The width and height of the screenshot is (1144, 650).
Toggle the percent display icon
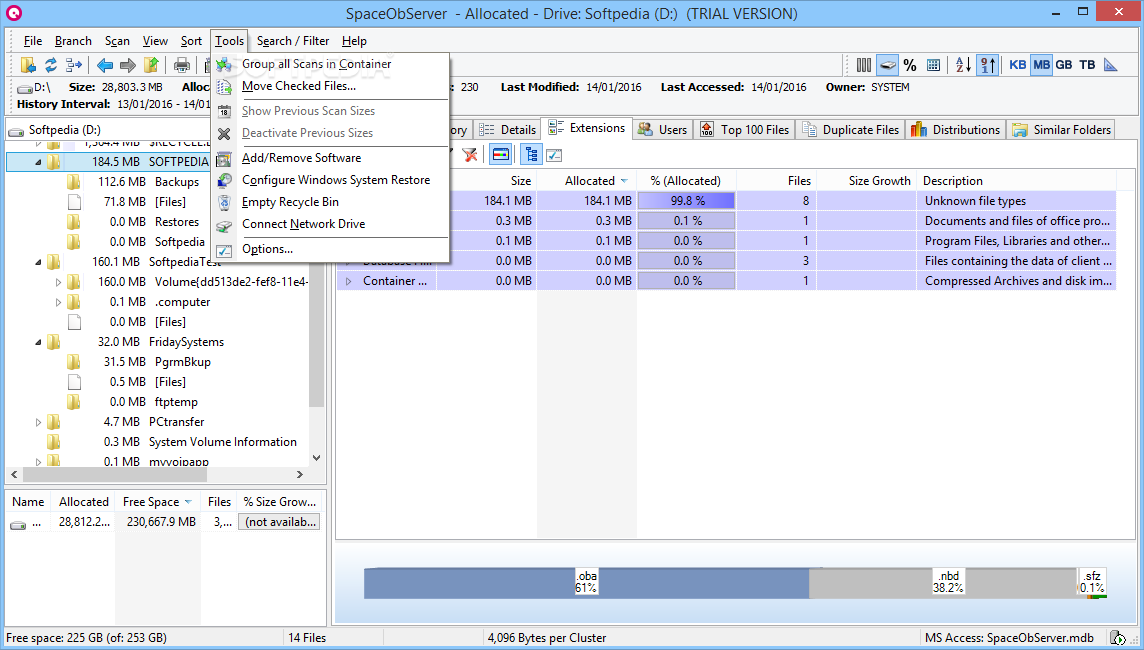point(910,65)
